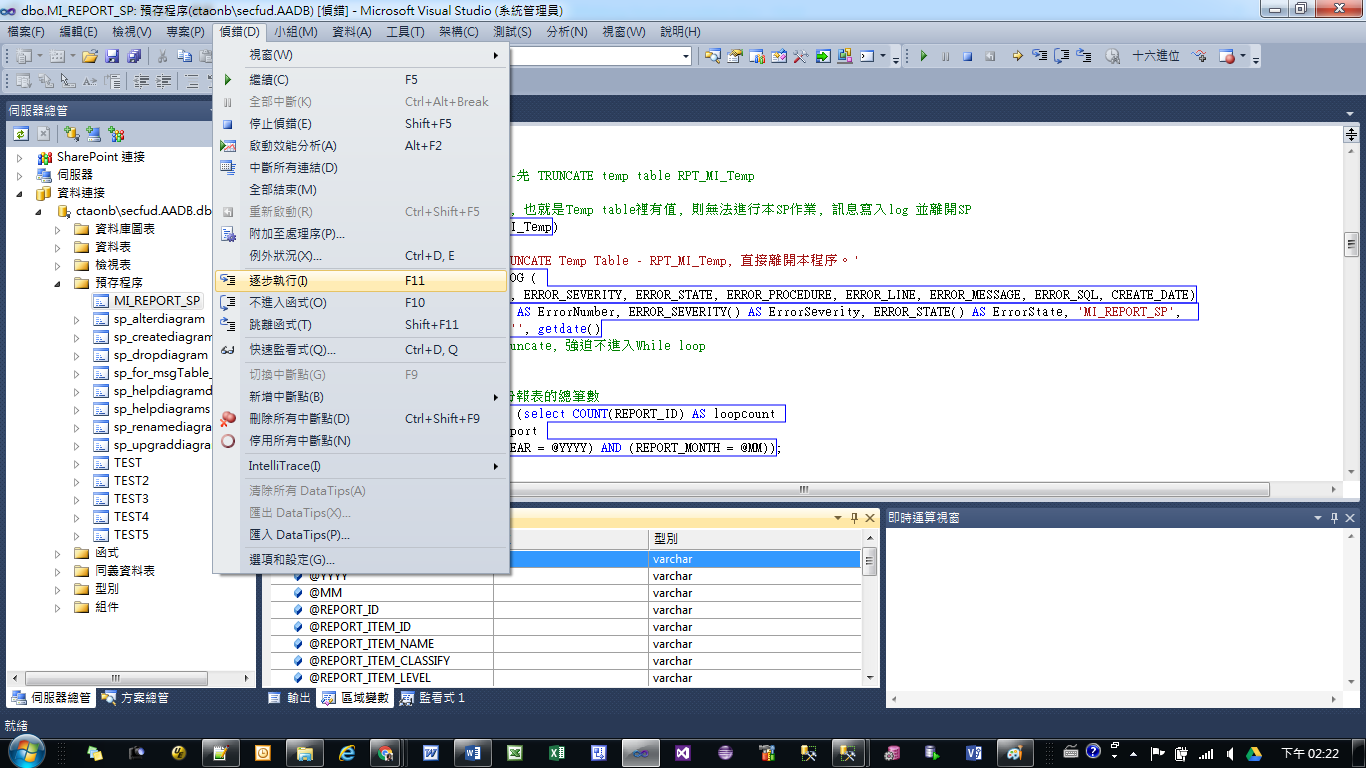Click the Connect to Database icon
The height and width of the screenshot is (768, 1366).
coord(70,133)
